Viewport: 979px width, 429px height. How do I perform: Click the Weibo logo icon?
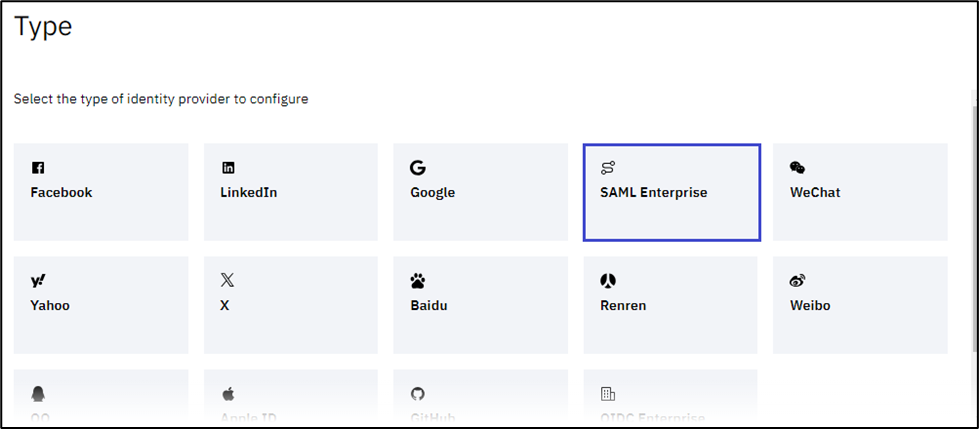click(x=797, y=281)
